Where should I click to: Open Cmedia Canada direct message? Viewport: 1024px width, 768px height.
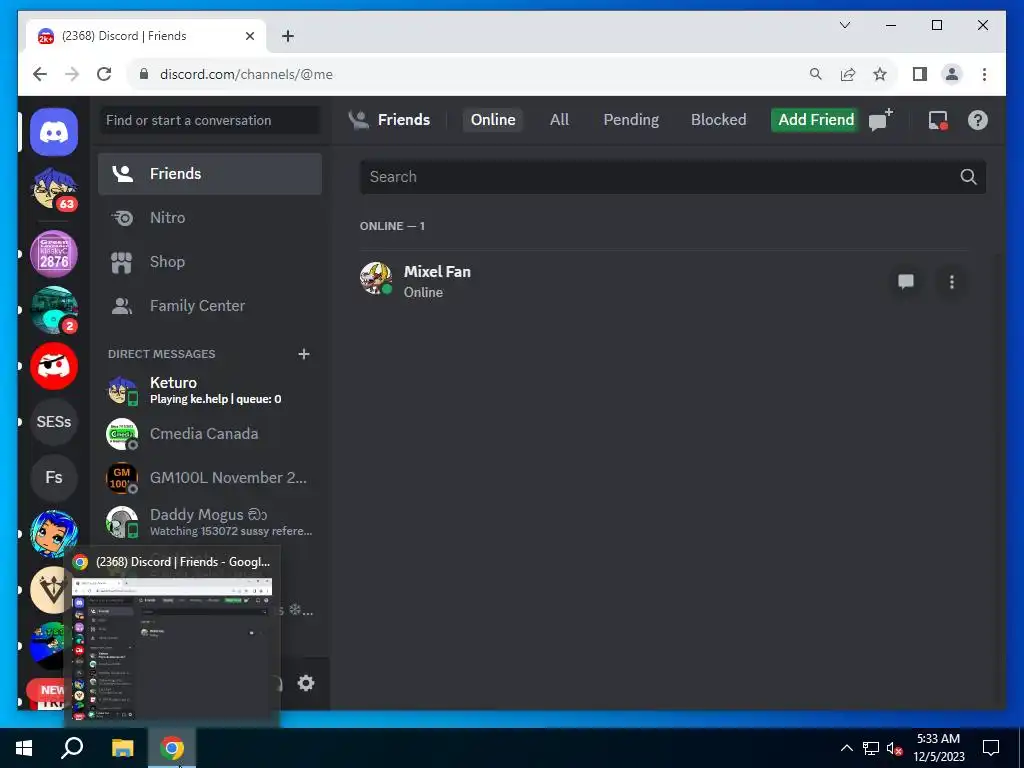pyautogui.click(x=210, y=434)
